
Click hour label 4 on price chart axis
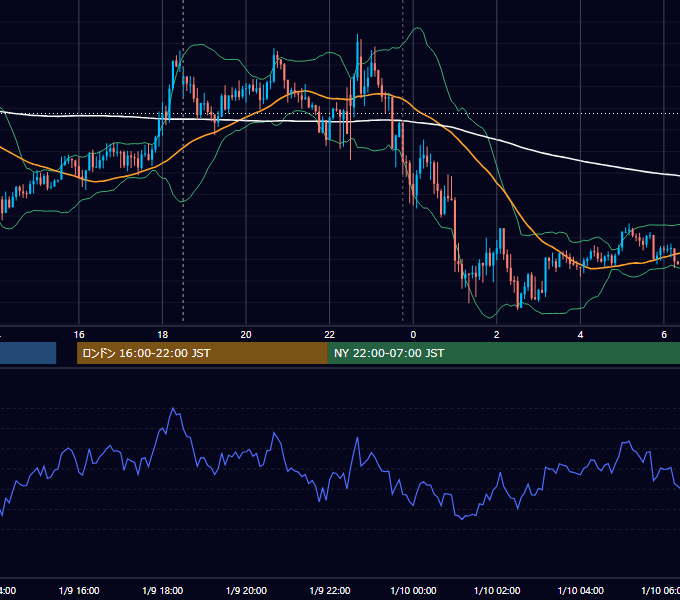click(x=580, y=334)
